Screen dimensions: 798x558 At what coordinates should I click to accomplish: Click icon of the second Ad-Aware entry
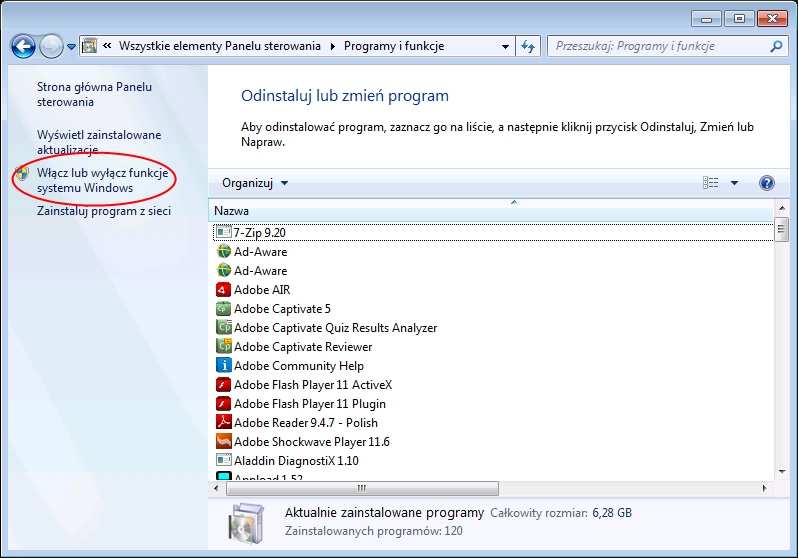click(x=223, y=270)
